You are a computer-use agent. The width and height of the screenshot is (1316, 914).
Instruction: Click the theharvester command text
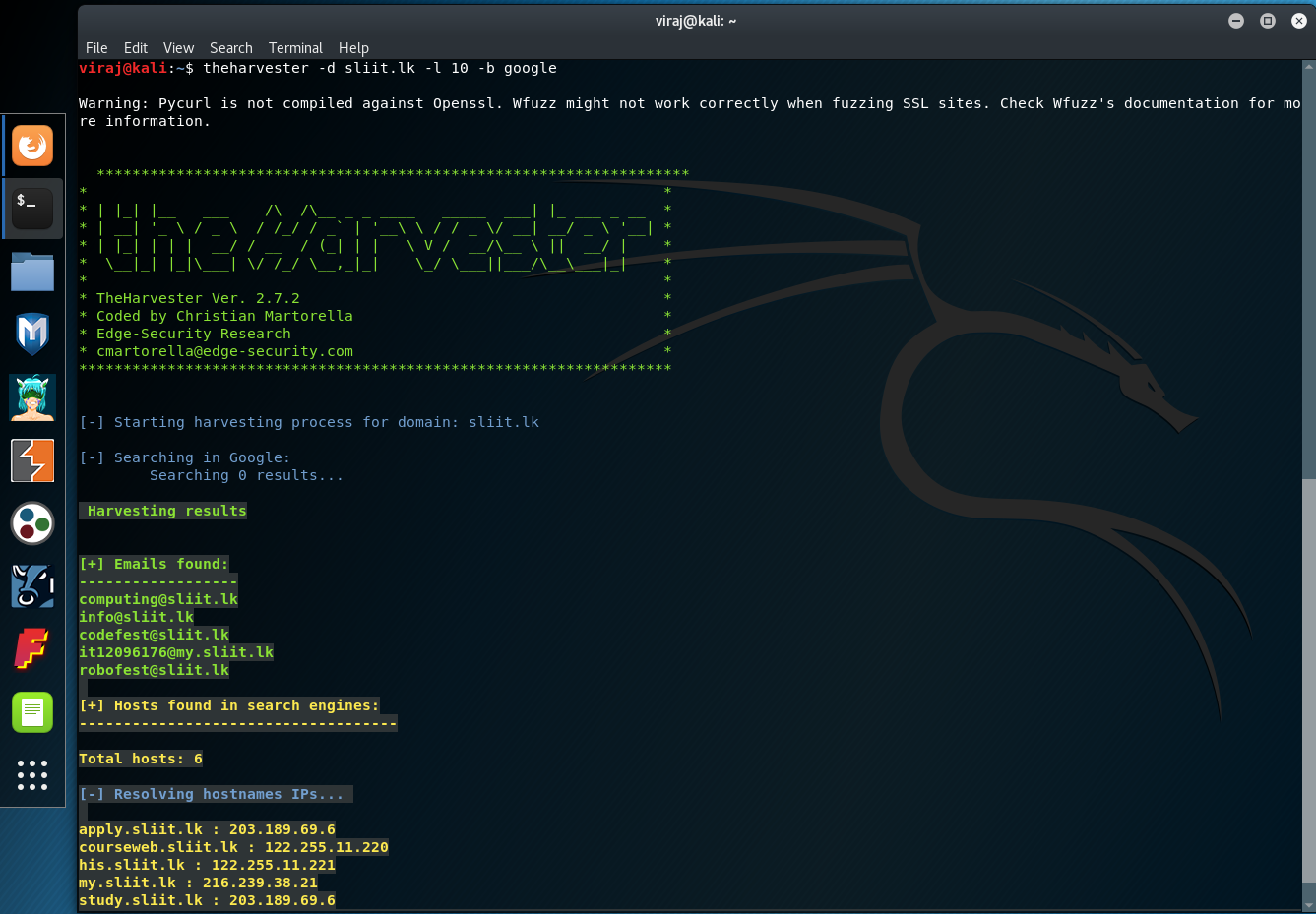pyautogui.click(x=380, y=68)
